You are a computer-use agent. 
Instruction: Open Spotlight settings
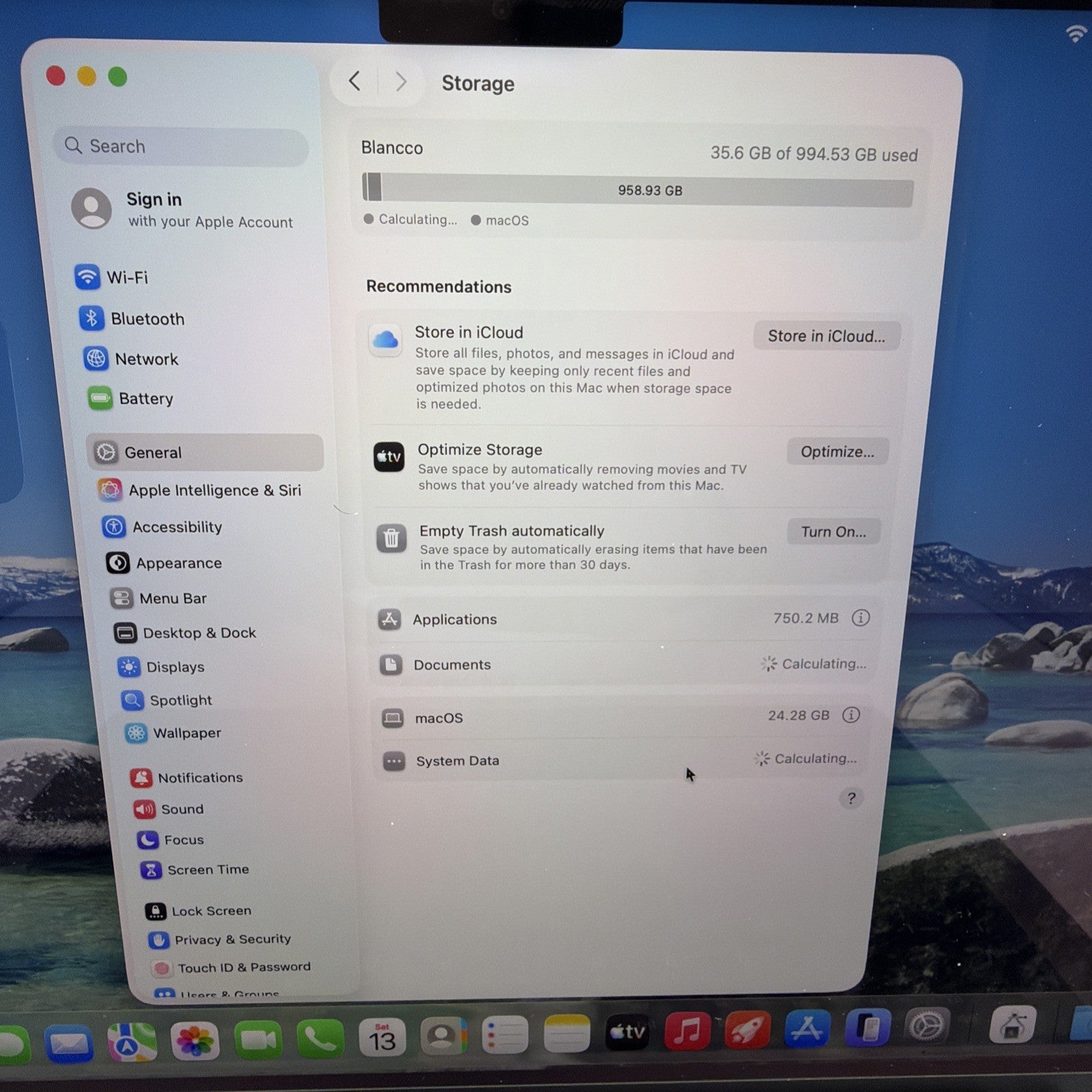pos(167,700)
